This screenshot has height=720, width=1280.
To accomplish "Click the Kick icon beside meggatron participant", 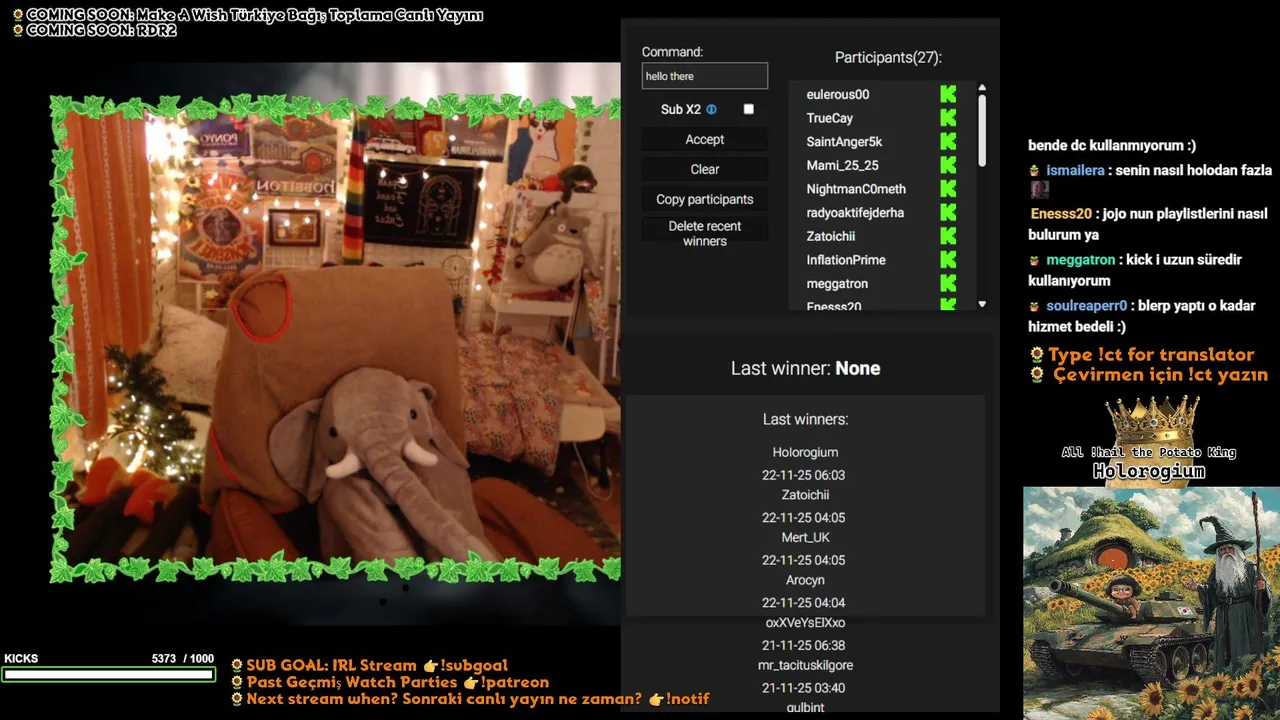I will (948, 284).
